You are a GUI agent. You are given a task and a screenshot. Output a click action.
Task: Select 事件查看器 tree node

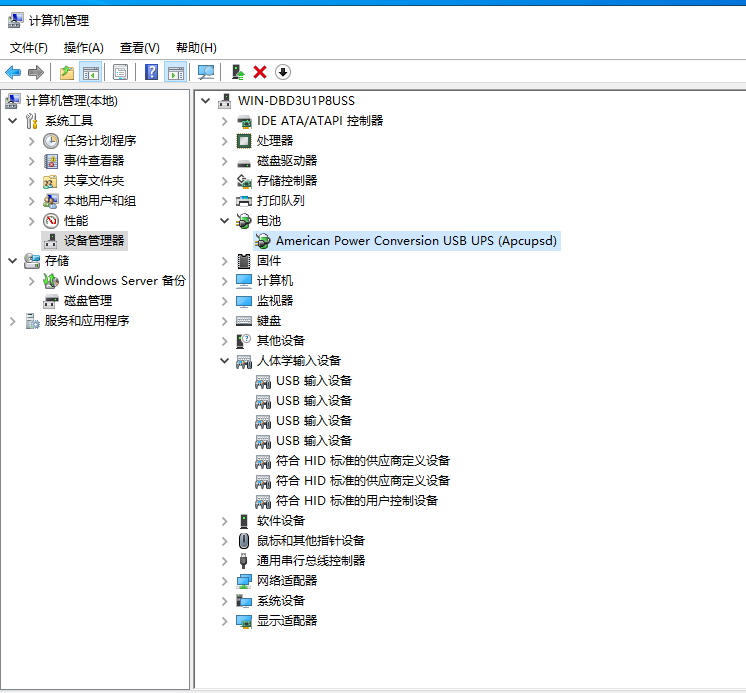coord(94,161)
